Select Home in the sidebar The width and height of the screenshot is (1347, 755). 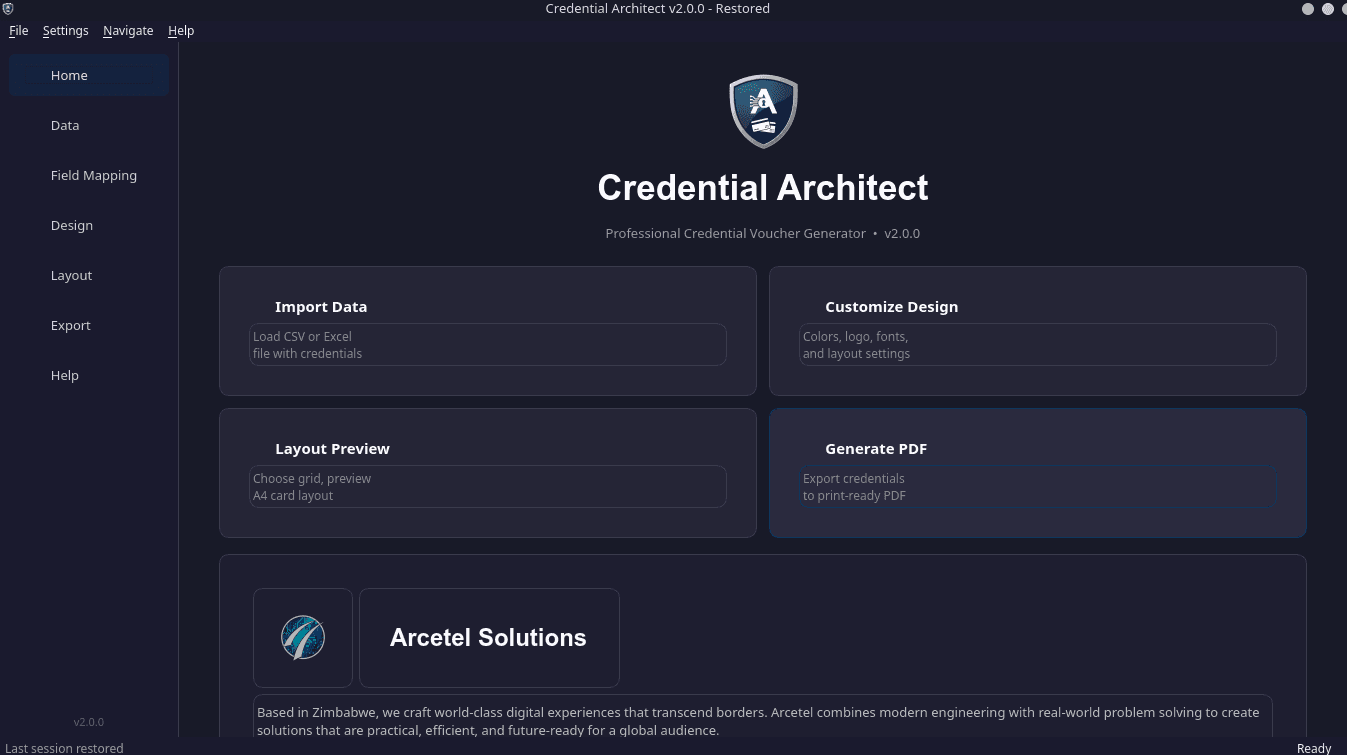tap(89, 75)
